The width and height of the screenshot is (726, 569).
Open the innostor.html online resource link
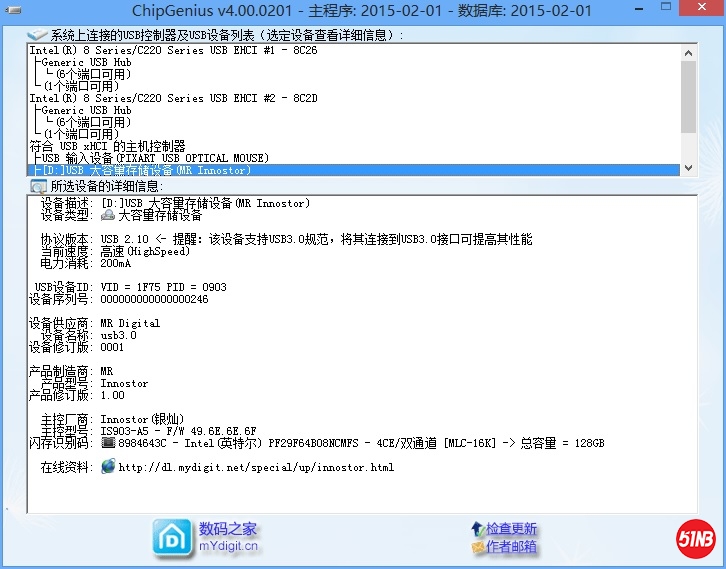click(256, 467)
